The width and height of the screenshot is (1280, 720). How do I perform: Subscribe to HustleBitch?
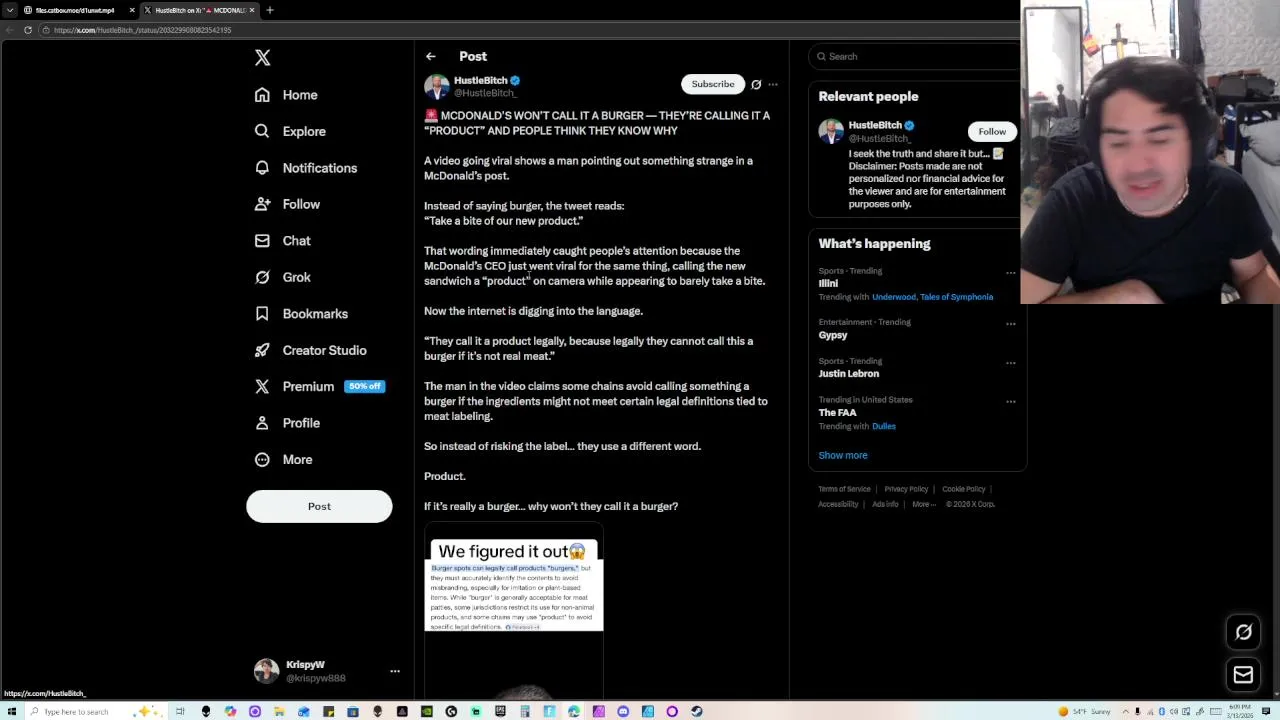click(x=713, y=84)
